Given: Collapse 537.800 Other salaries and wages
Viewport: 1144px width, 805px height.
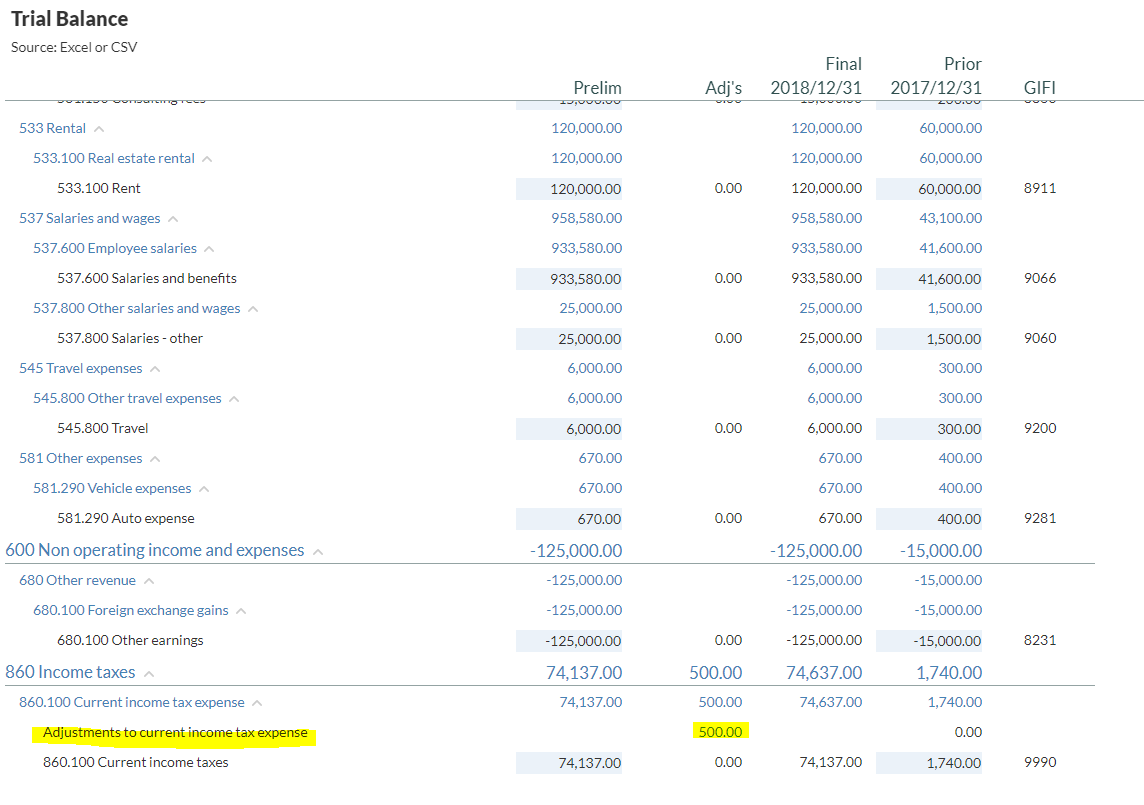Looking at the screenshot, I should click(253, 309).
